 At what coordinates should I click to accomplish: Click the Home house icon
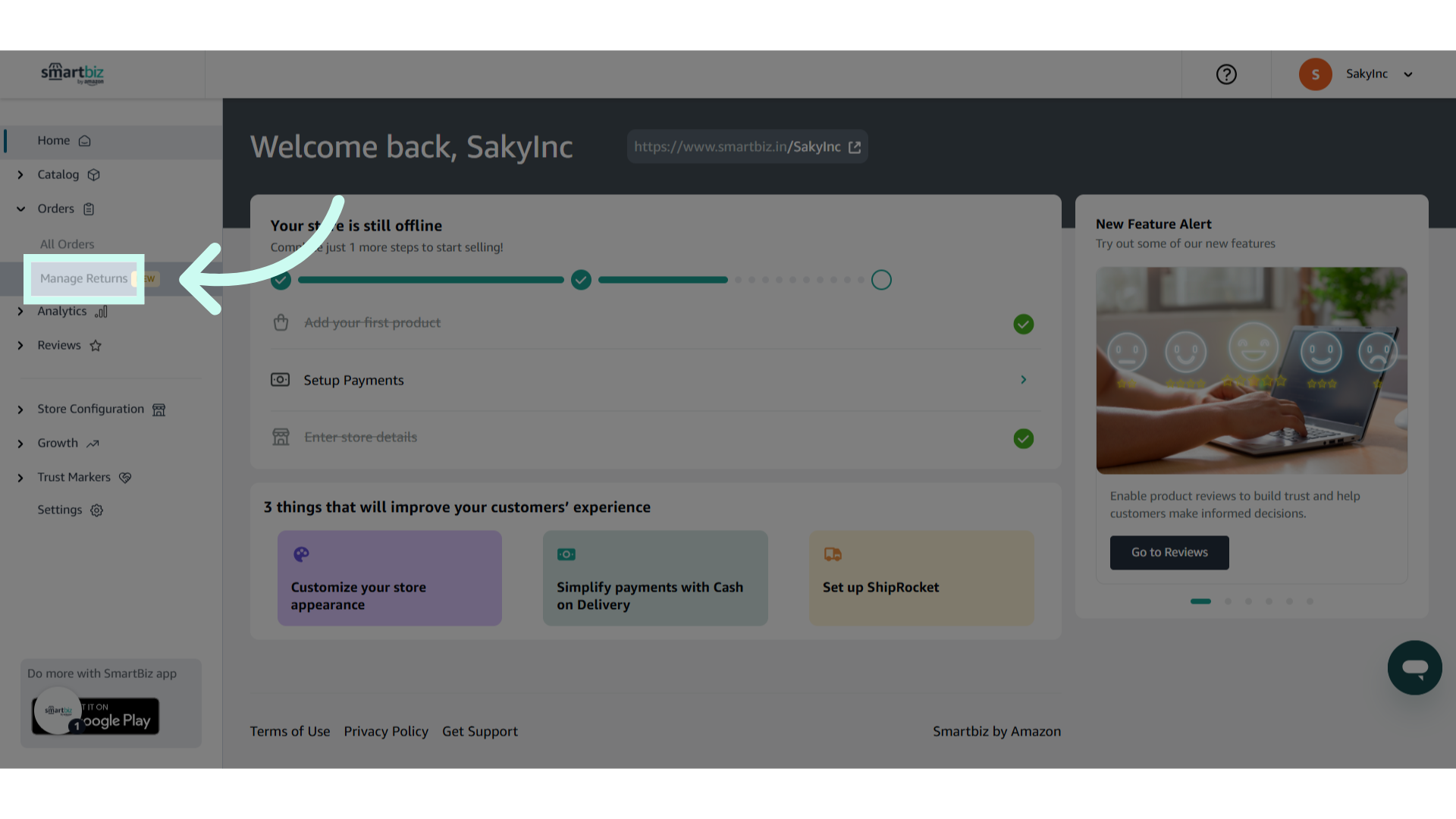(85, 141)
